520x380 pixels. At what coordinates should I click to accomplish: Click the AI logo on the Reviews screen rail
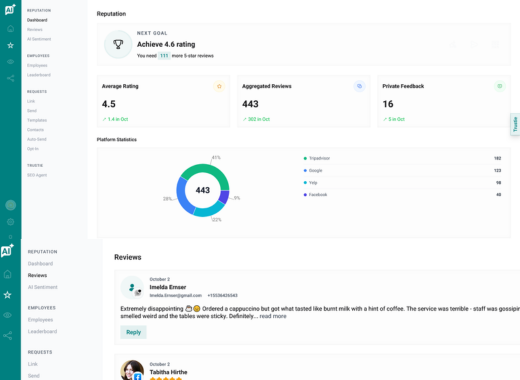pos(7,250)
